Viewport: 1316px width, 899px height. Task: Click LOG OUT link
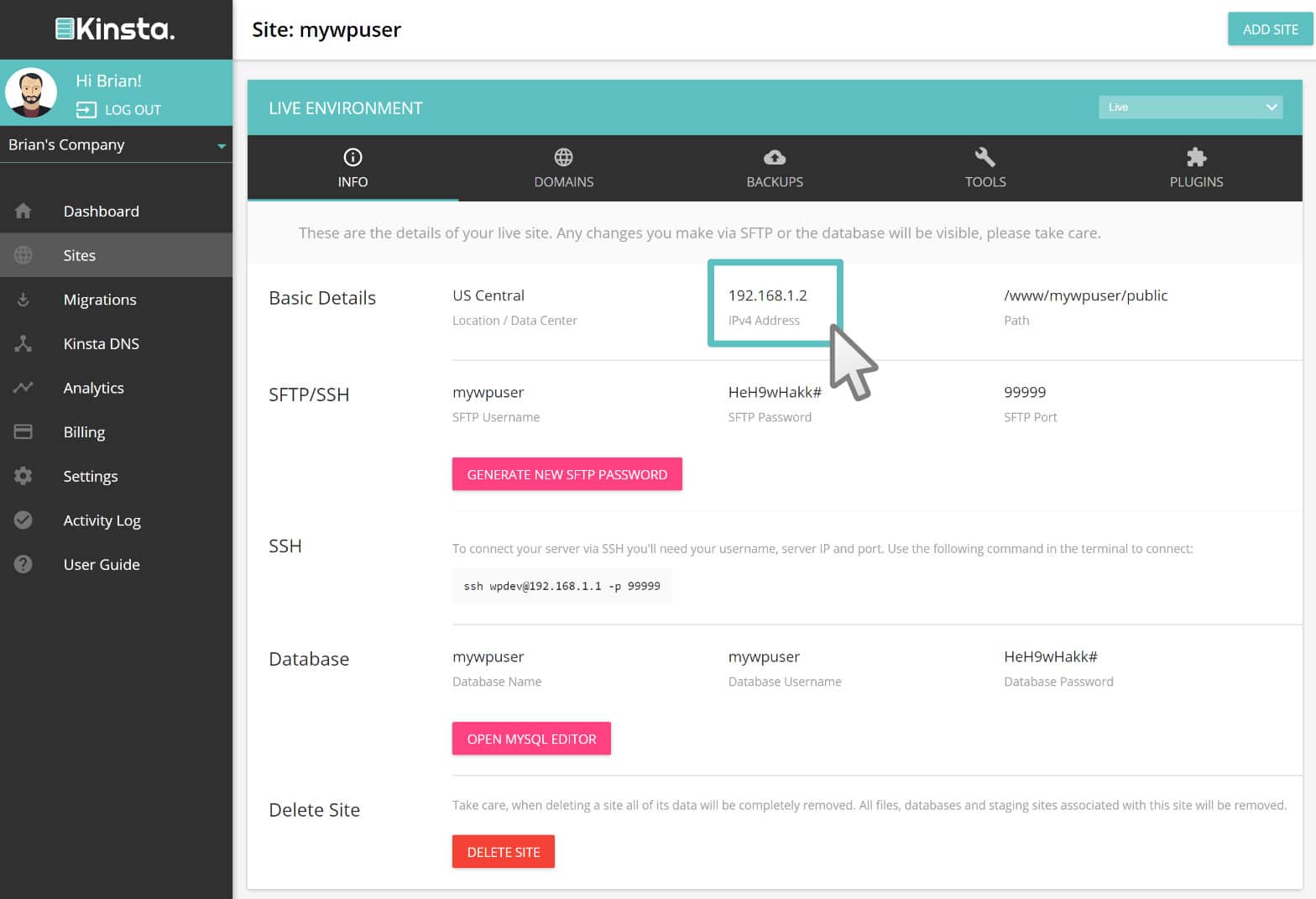[133, 110]
